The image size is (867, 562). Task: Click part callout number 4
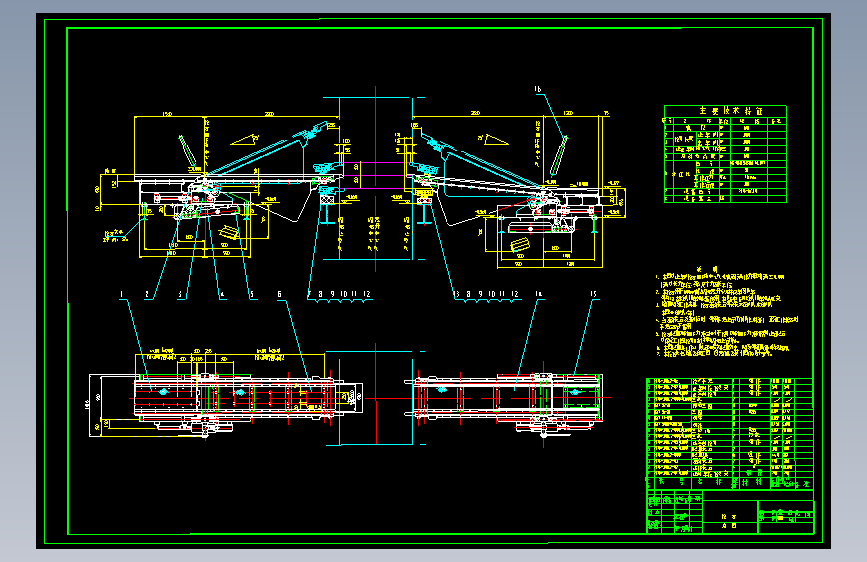222,294
